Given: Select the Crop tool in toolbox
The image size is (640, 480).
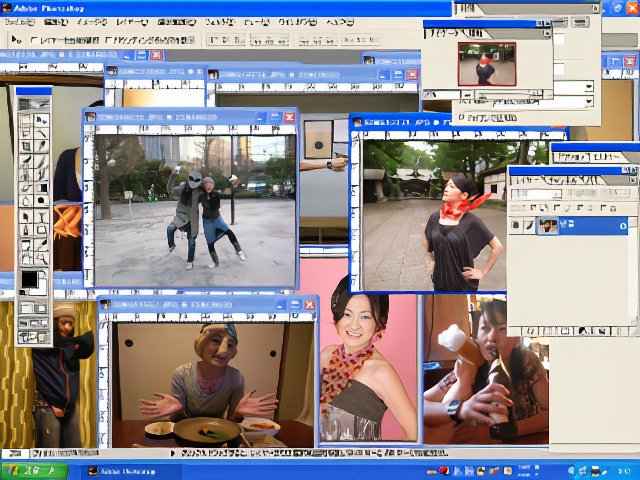Looking at the screenshot, I should pos(25,146).
